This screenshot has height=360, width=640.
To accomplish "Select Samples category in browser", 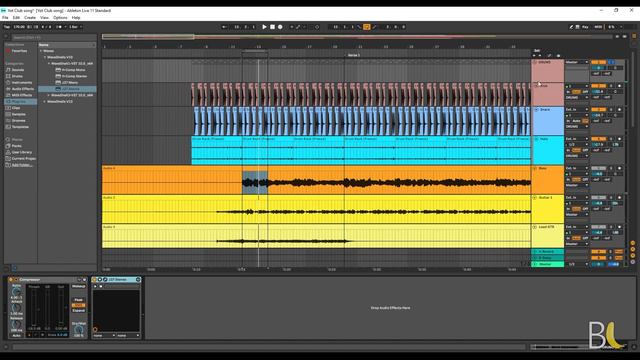I will tap(19, 114).
